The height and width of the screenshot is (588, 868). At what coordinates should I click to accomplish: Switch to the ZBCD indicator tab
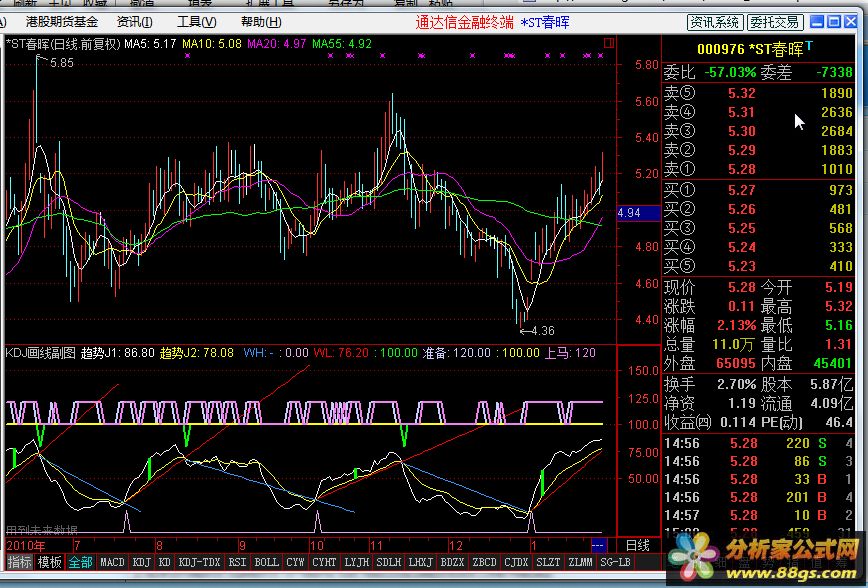484,562
